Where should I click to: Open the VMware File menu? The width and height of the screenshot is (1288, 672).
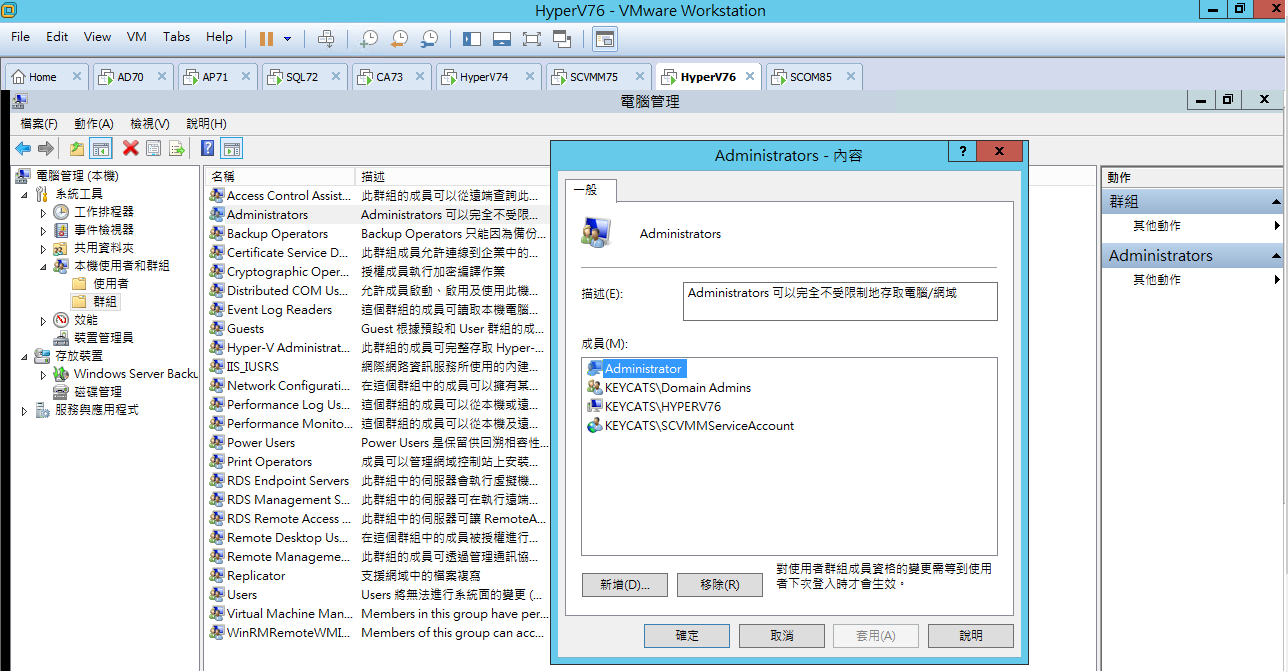point(20,37)
